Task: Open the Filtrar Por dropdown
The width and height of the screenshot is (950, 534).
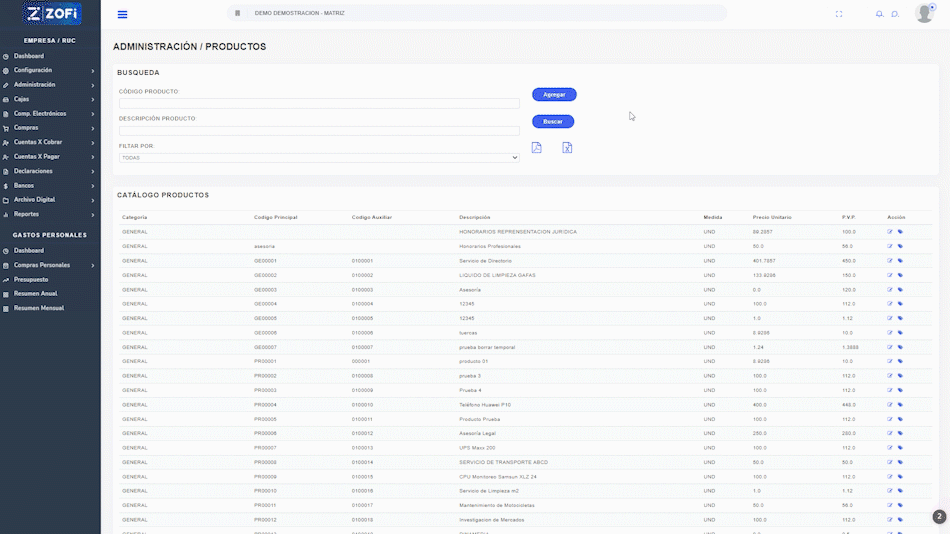Action: 319,157
